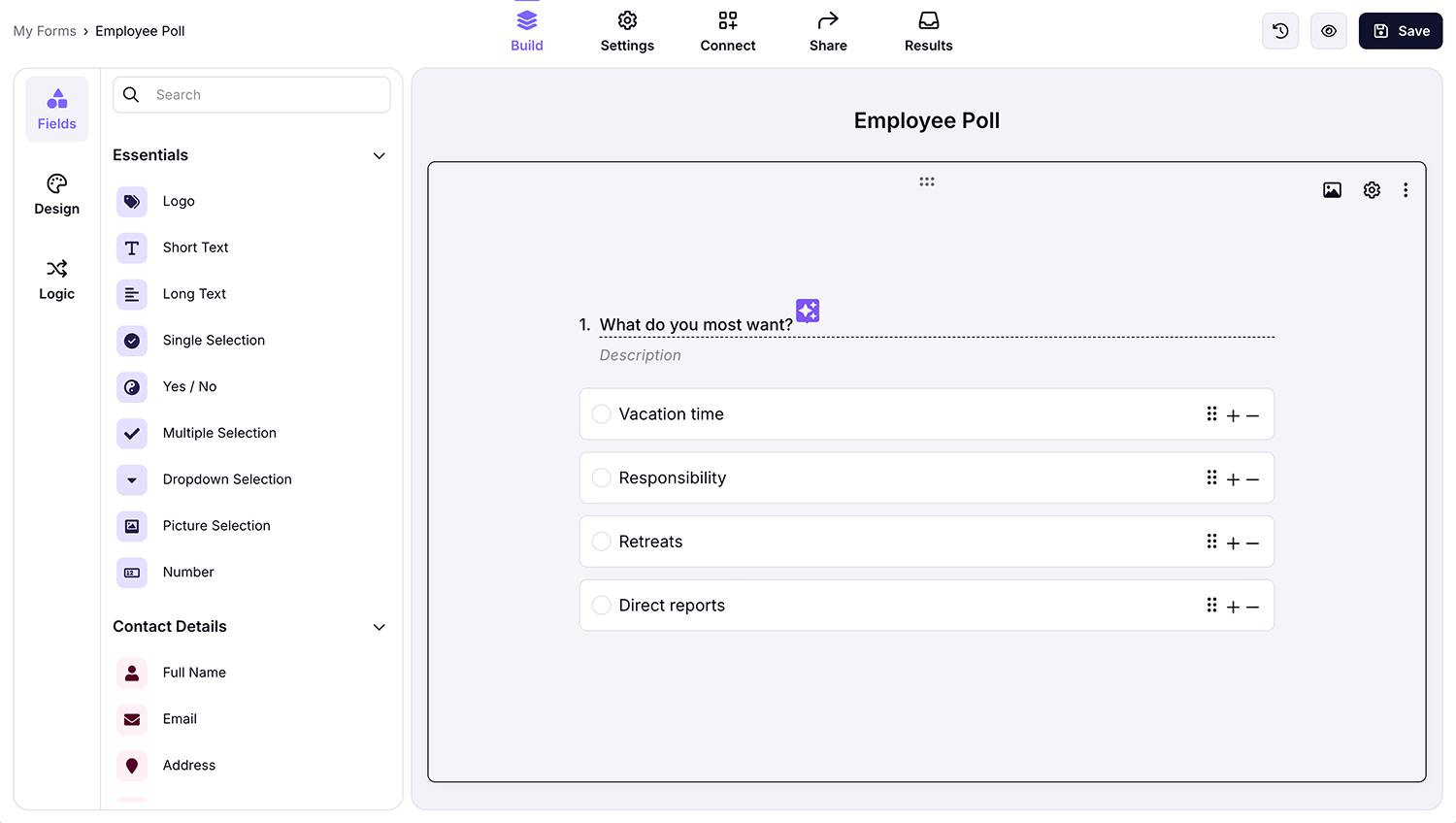
Task: Save the Employee Poll form
Action: [1400, 30]
